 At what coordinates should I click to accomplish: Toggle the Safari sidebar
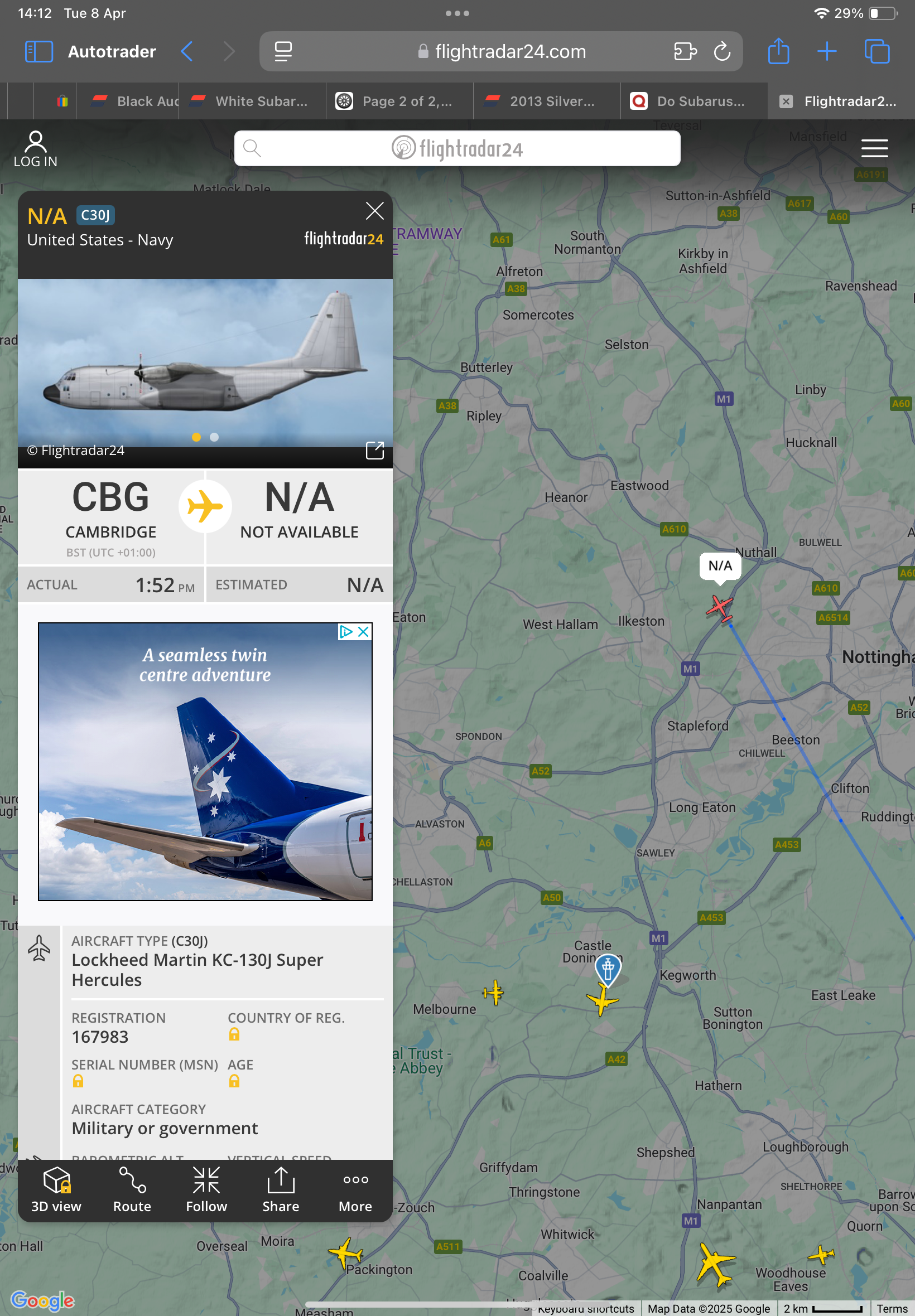click(39, 51)
